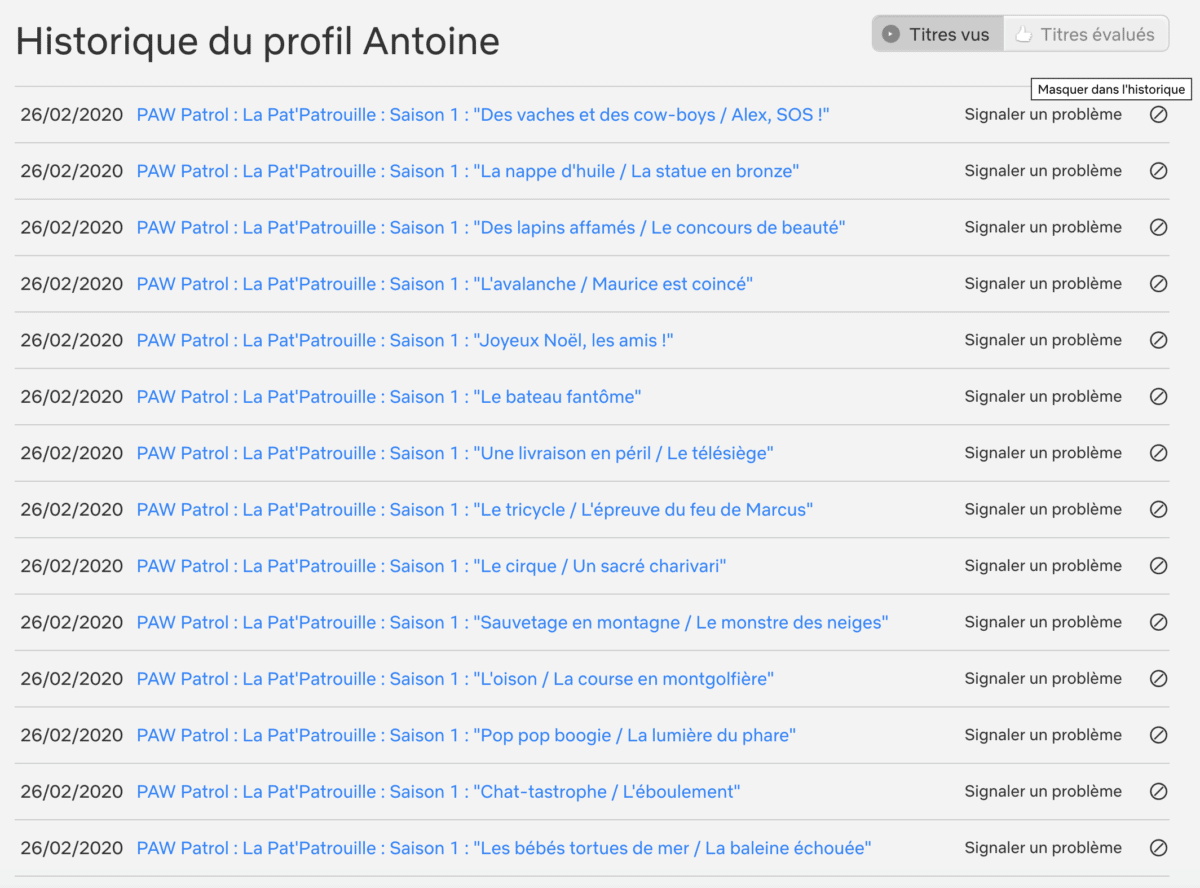Switch to the Titres évalués tab
1200x888 pixels.
[x=1086, y=34]
